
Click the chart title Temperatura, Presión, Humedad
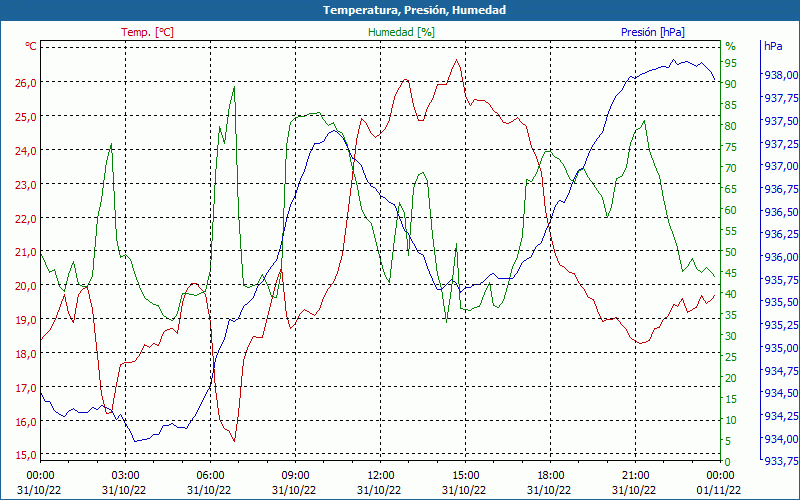(414, 10)
